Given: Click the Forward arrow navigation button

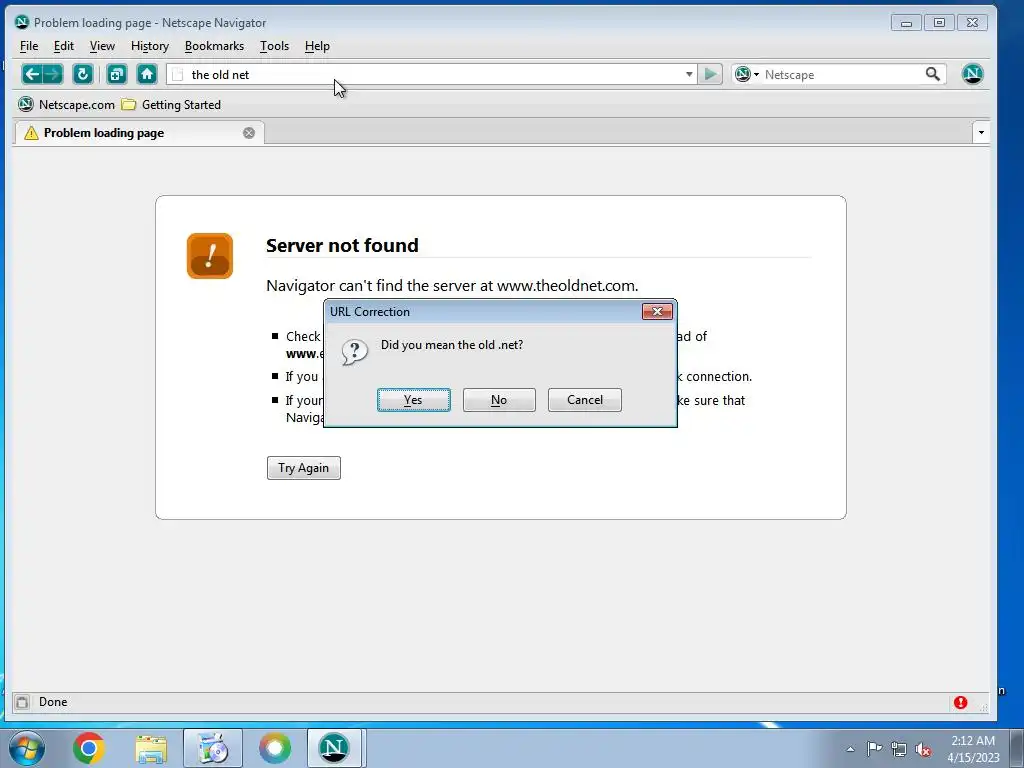Looking at the screenshot, I should [x=53, y=74].
